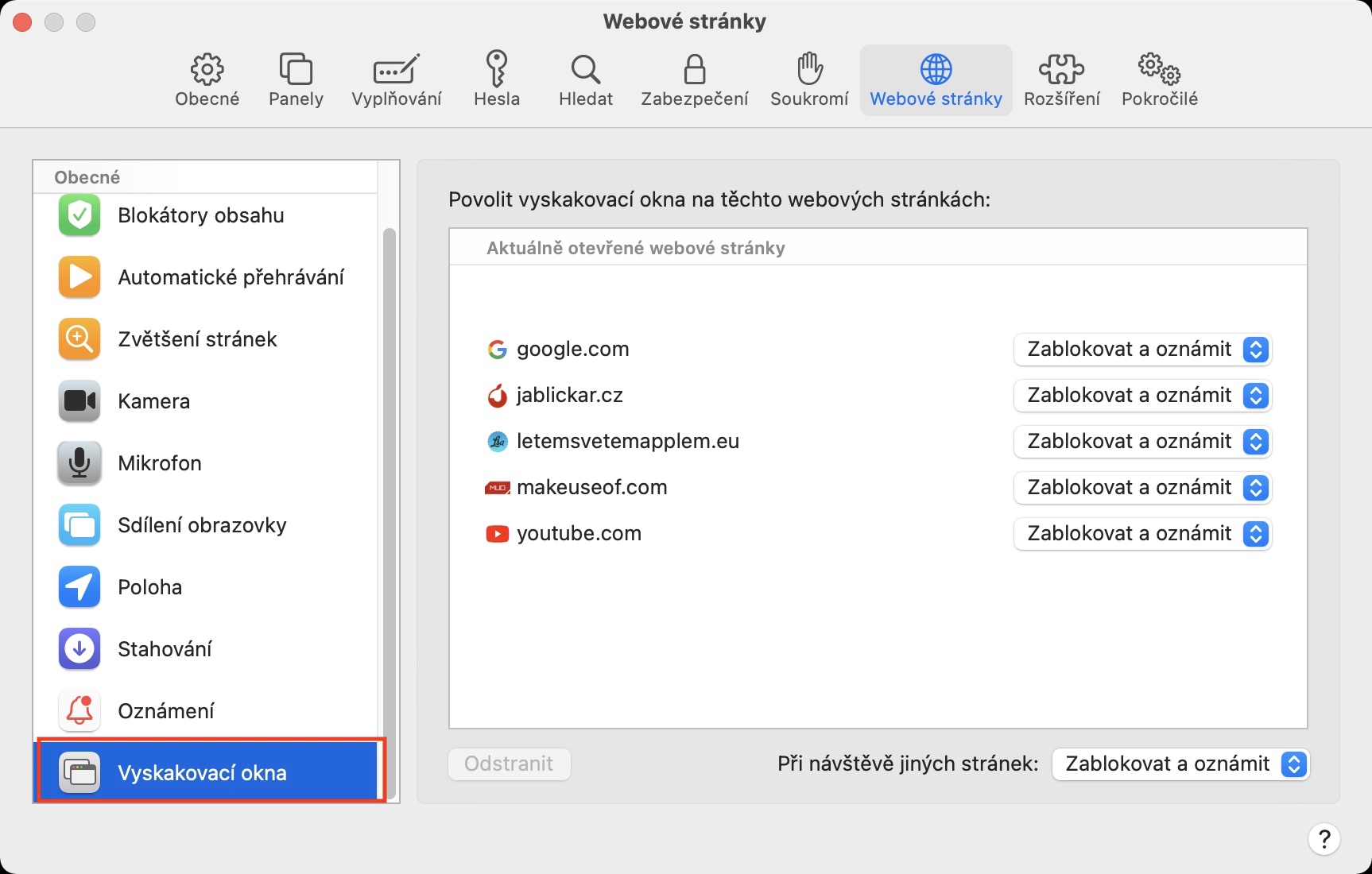Open the Oznámení bell icon
This screenshot has height=874, width=1372.
tap(79, 711)
